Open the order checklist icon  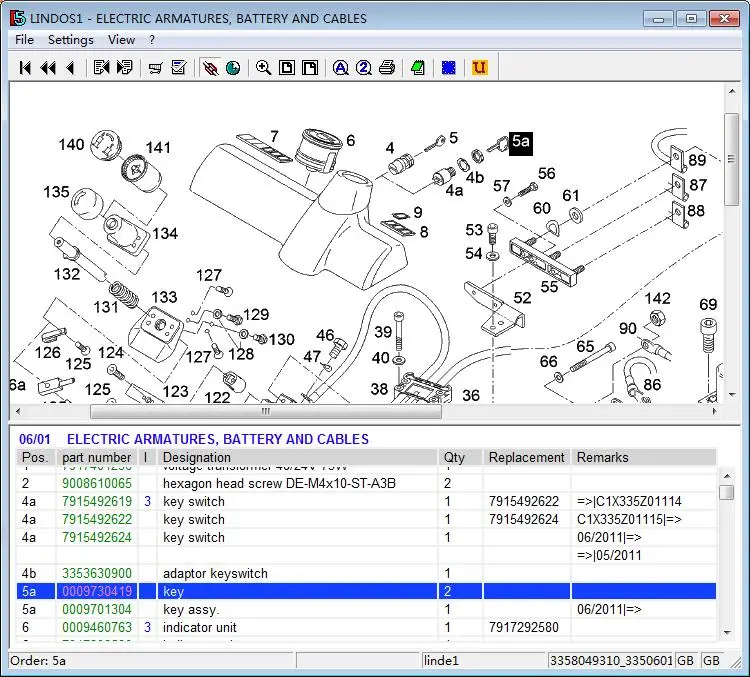[179, 68]
